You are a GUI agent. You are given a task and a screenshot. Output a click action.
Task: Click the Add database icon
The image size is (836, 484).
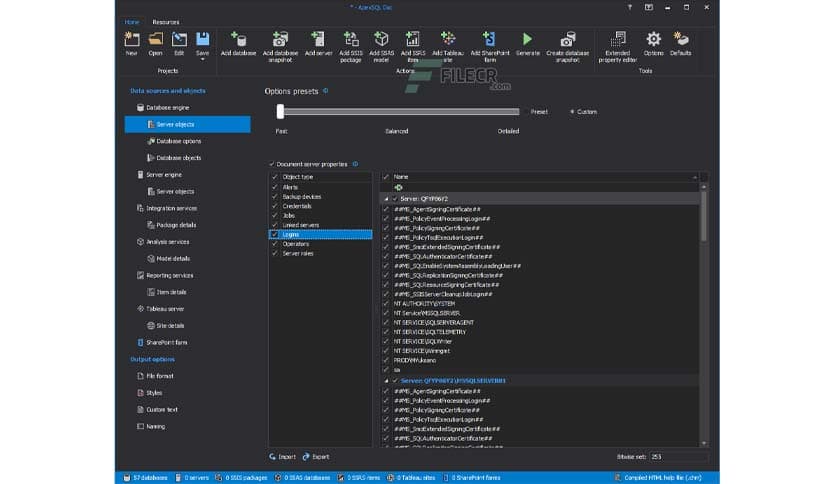[238, 39]
